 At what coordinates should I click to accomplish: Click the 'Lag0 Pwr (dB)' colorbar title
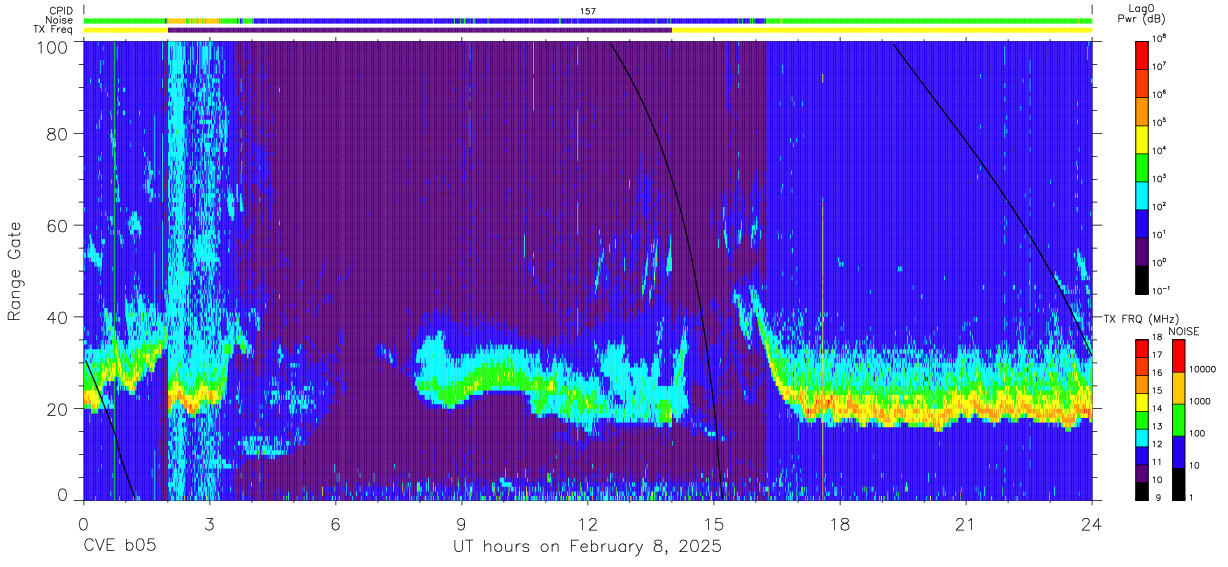pos(1144,14)
